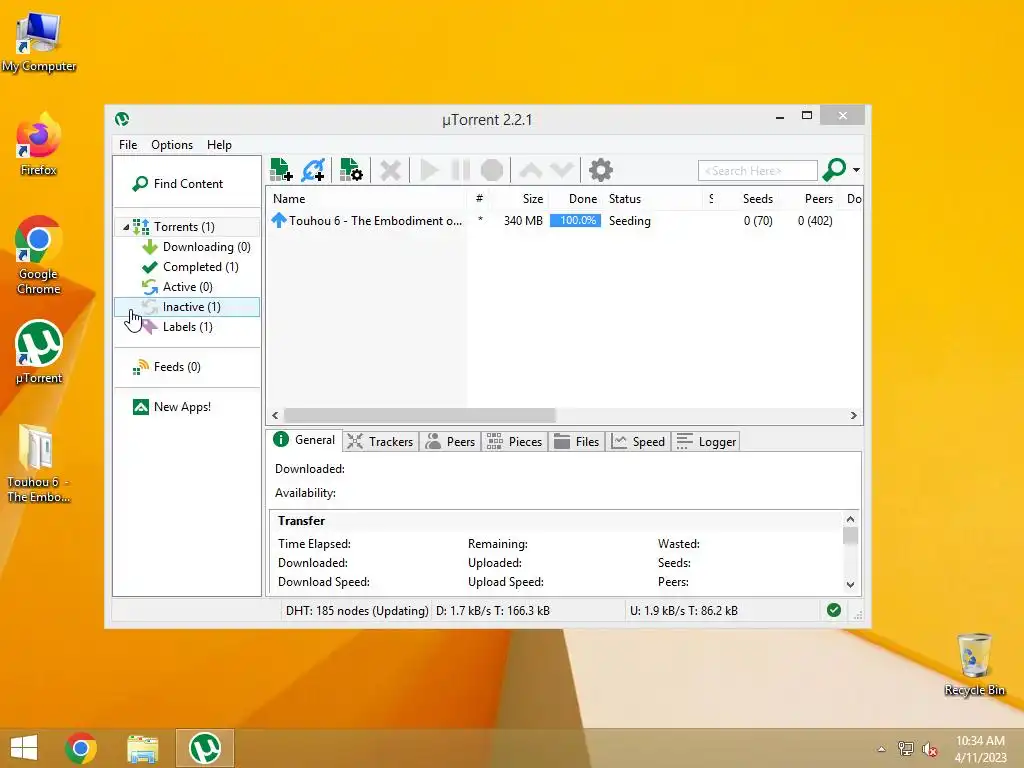This screenshot has height=768, width=1024.
Task: Click Add Torrent from URL icon
Action: click(313, 170)
